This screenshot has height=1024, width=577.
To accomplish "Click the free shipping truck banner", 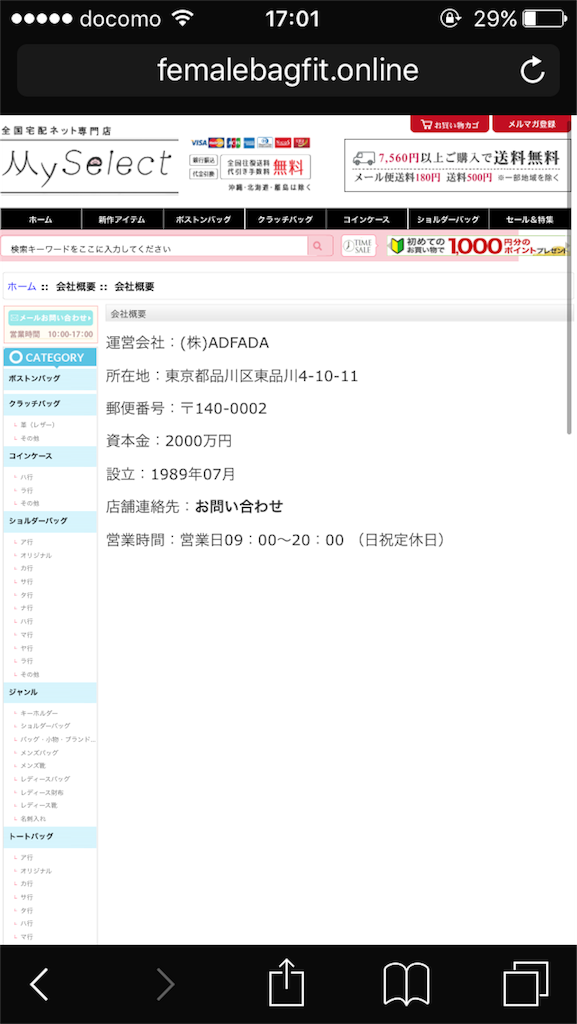I will 457,166.
